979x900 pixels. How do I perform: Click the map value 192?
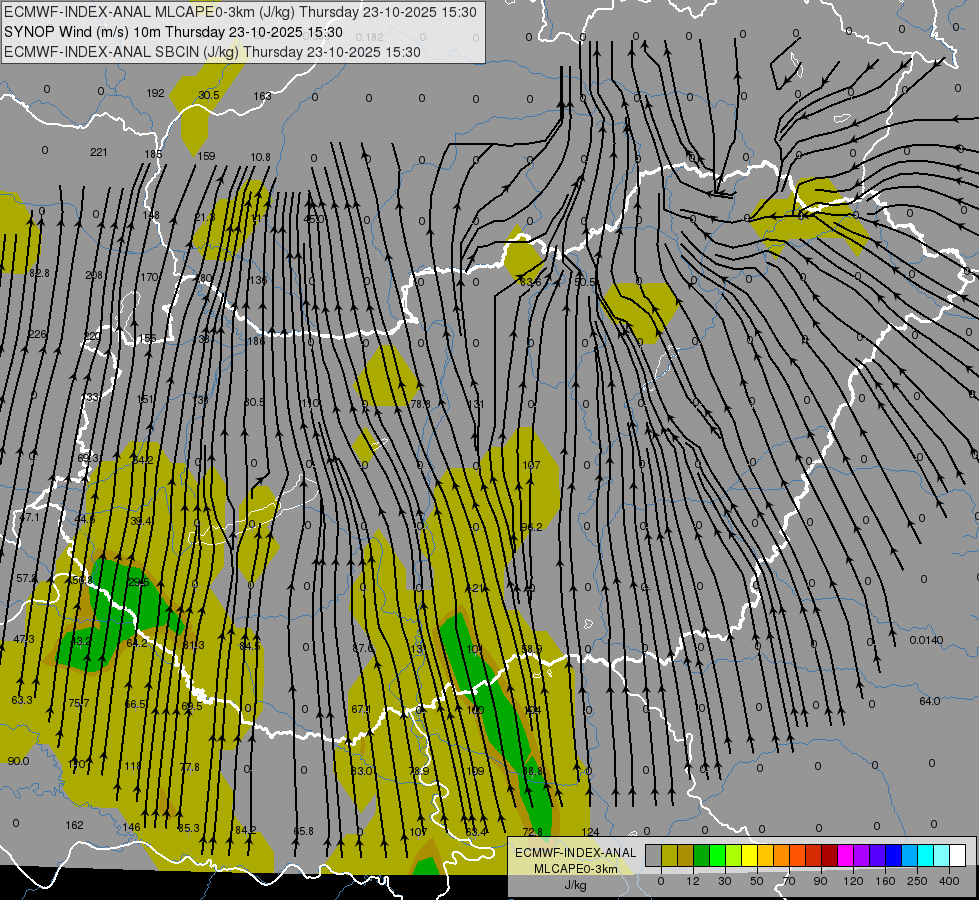tap(155, 93)
